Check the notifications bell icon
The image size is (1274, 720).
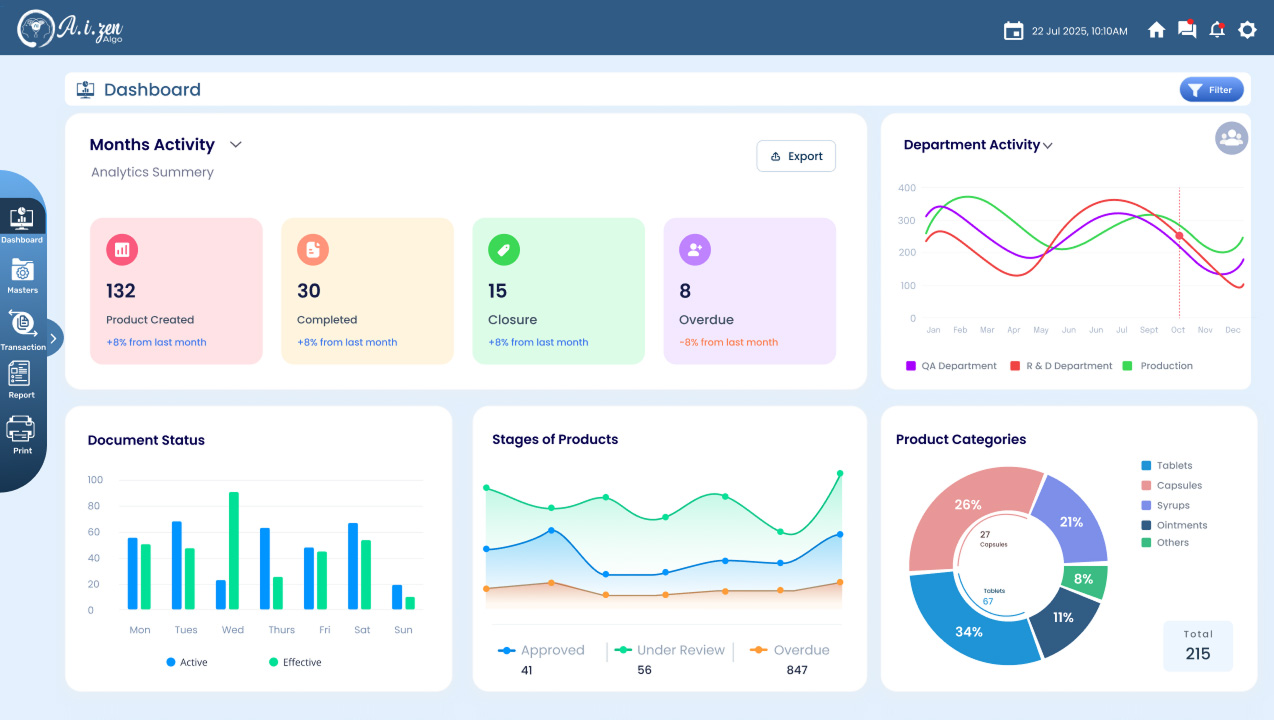pos(1217,30)
